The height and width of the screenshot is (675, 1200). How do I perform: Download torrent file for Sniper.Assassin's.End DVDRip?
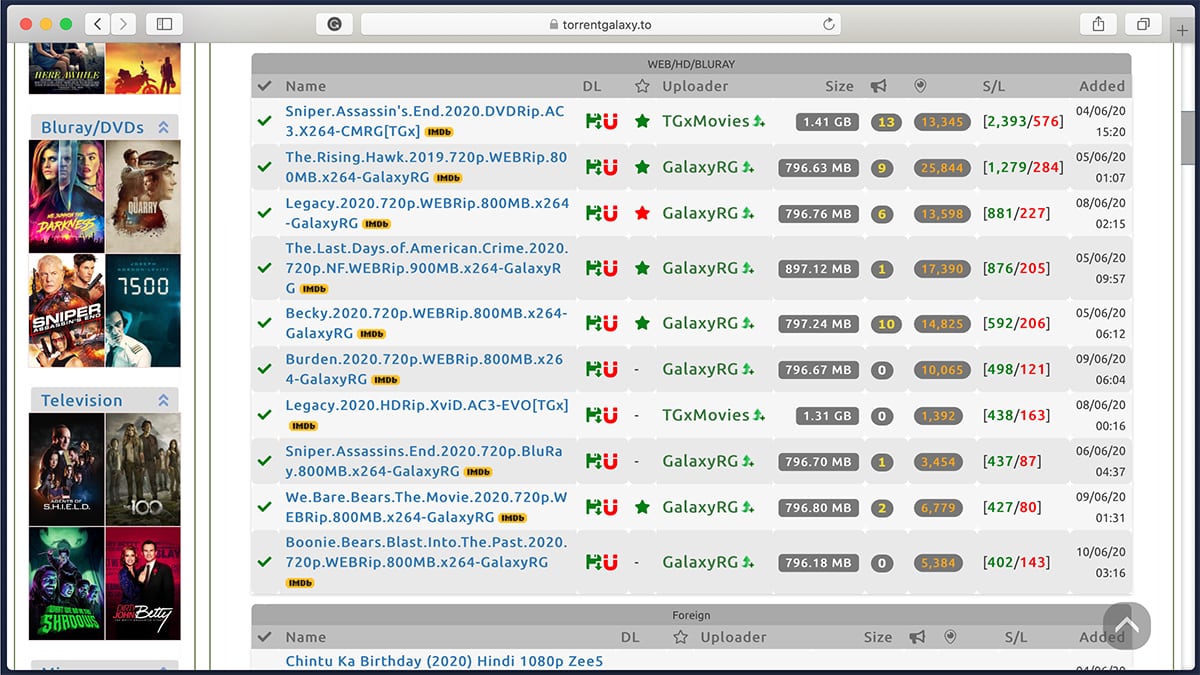tap(593, 121)
